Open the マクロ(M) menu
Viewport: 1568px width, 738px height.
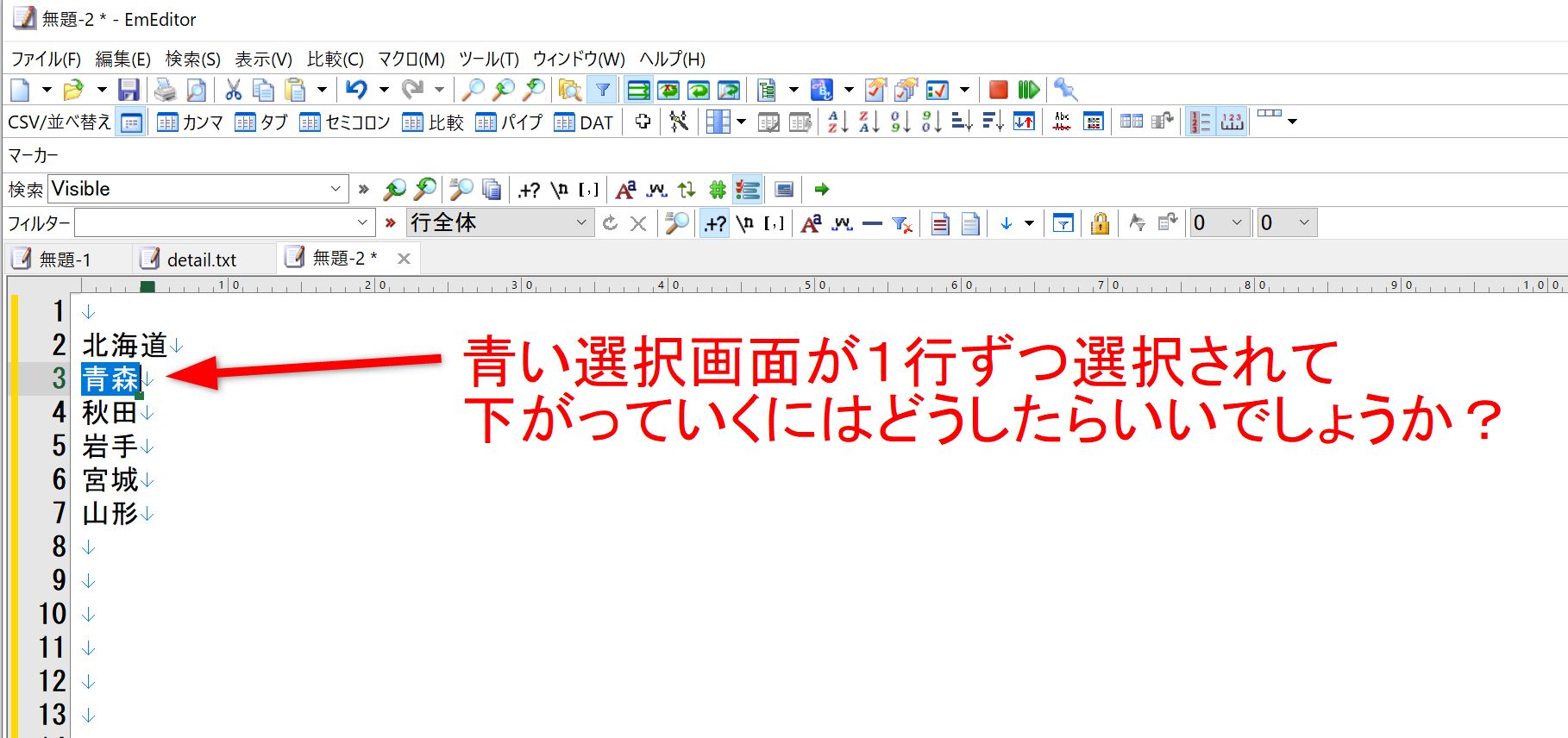(x=411, y=59)
